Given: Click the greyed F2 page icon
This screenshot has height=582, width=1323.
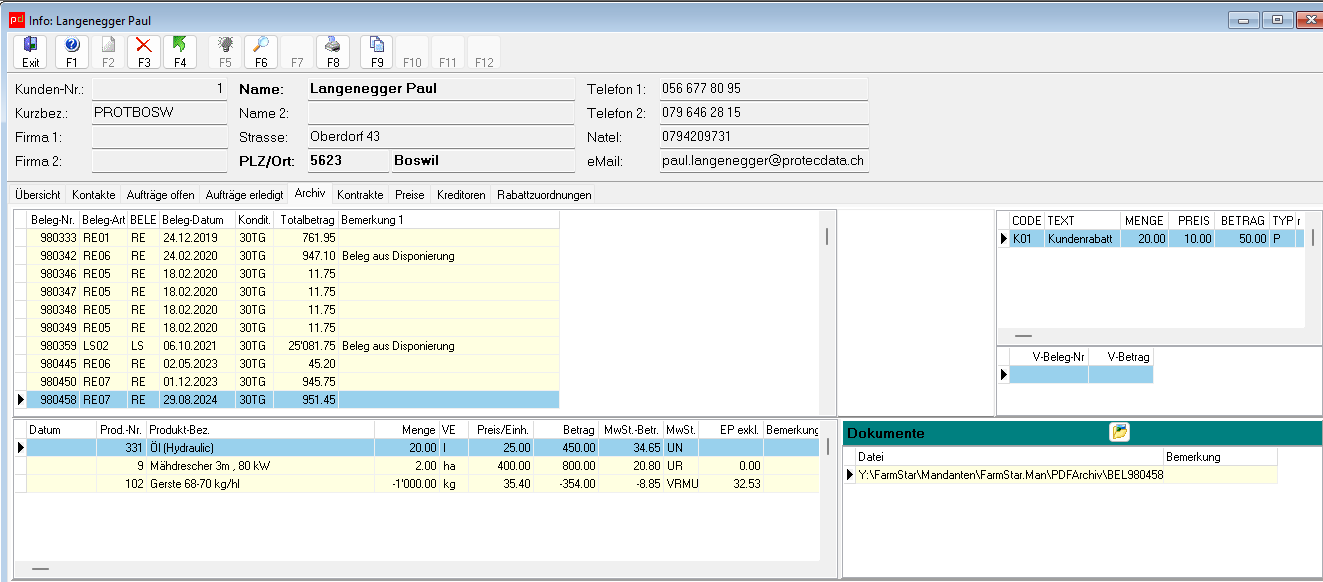Looking at the screenshot, I should (108, 51).
